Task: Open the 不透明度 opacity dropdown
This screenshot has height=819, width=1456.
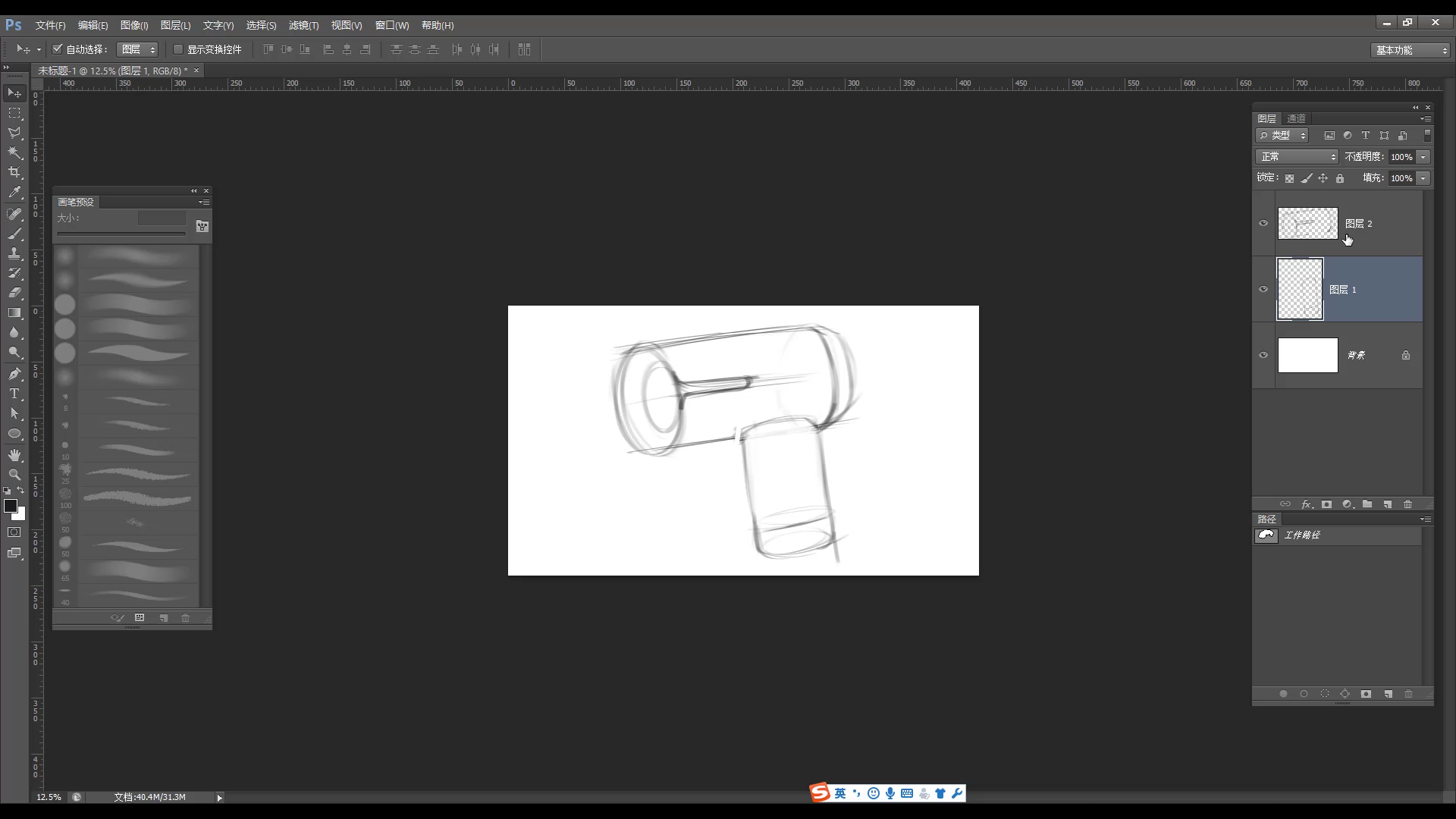Action: [x=1424, y=155]
